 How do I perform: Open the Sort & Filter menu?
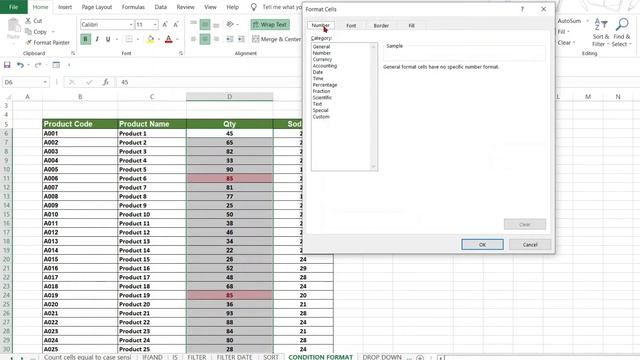click(601, 32)
